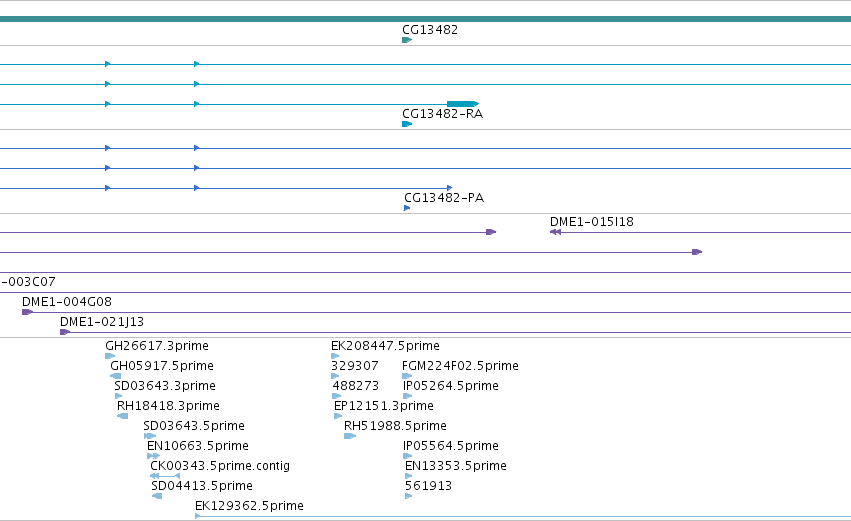Image resolution: width=851 pixels, height=521 pixels.
Task: Click the GH26617.3prime arrow glyph
Action: (110, 356)
